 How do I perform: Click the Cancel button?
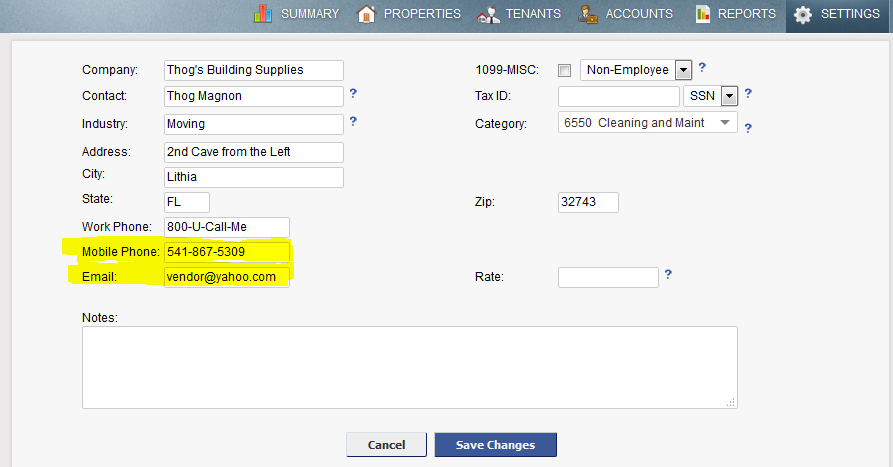[386, 445]
